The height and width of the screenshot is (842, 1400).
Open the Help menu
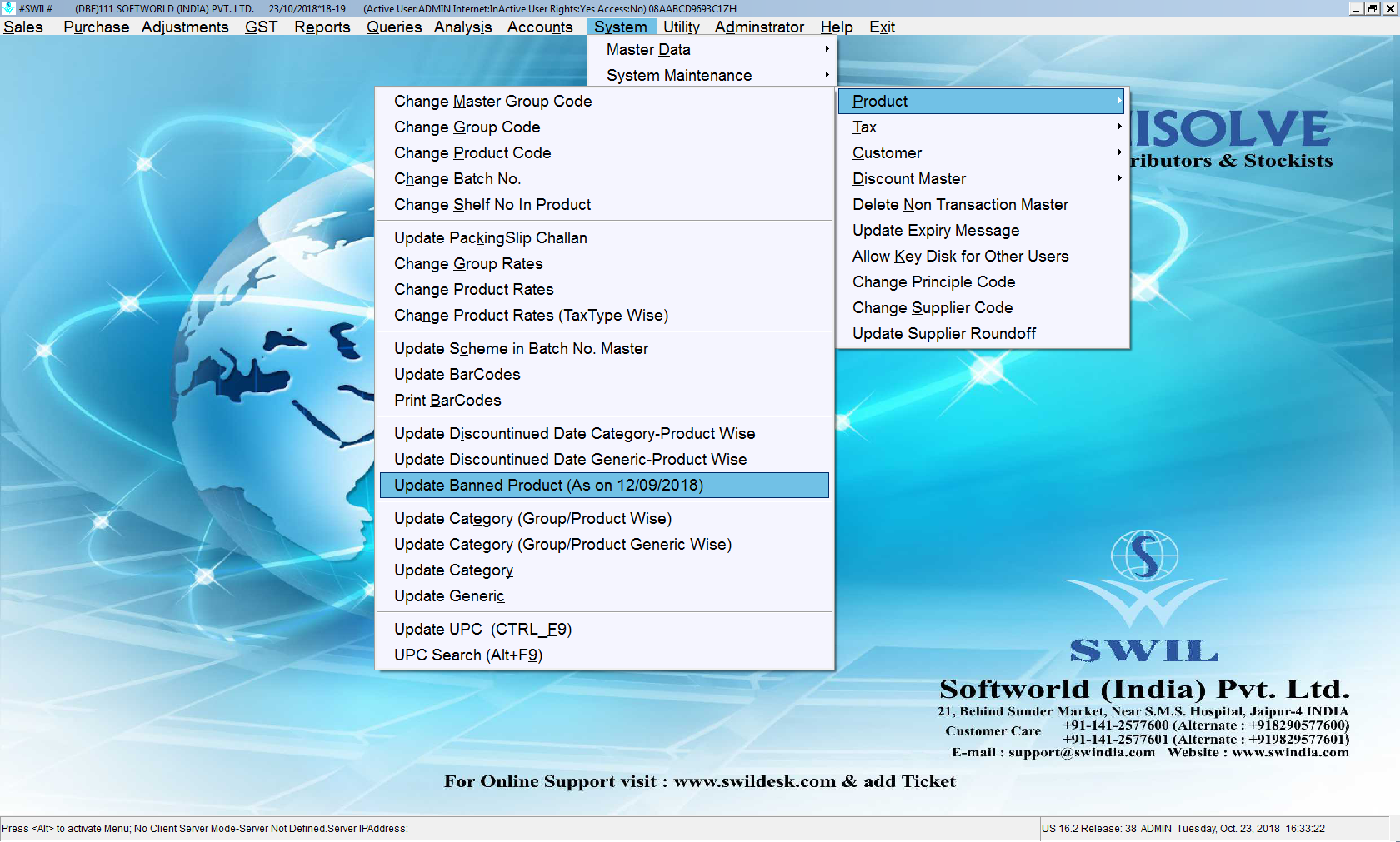(x=837, y=27)
